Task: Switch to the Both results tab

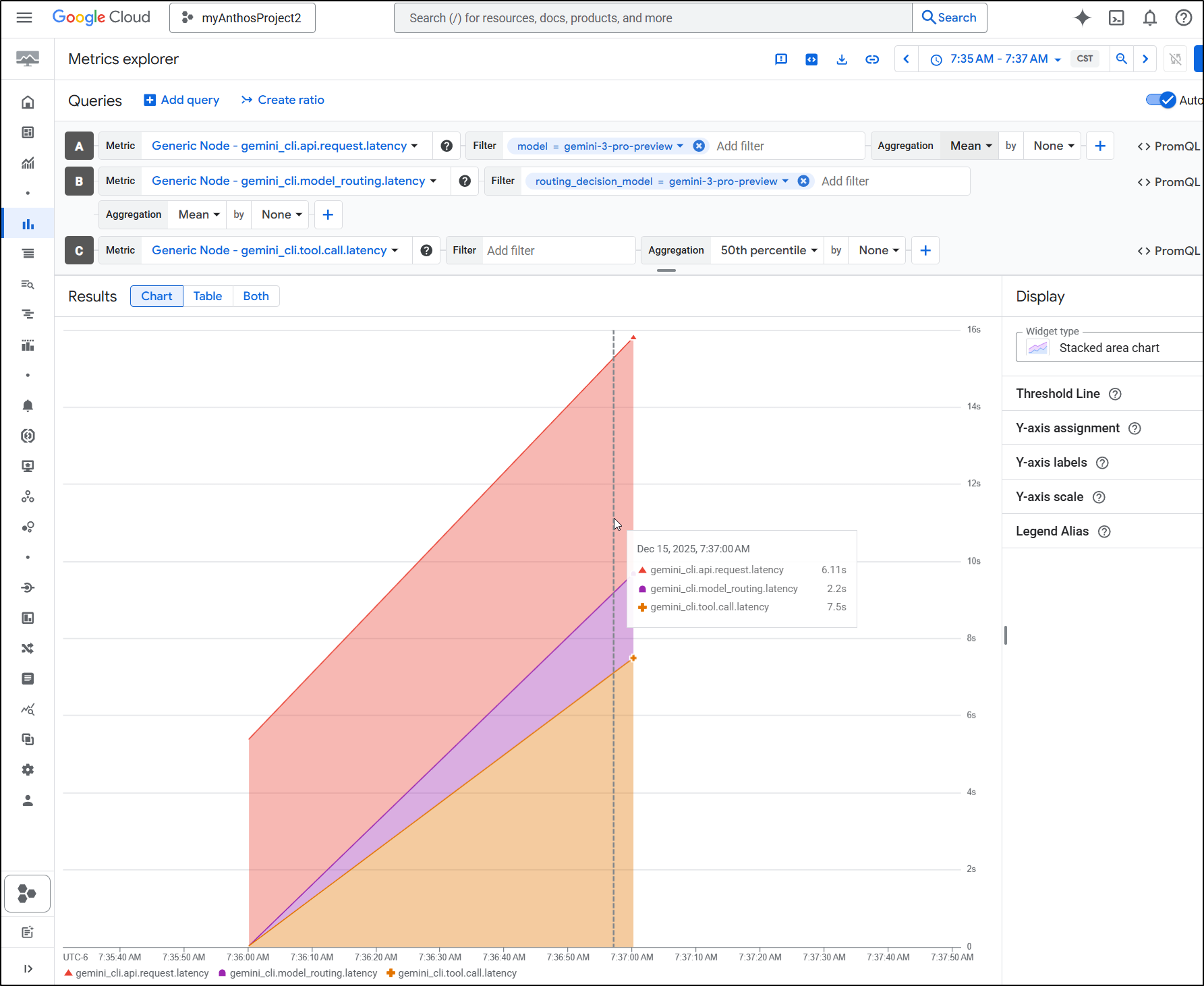Action: pos(256,296)
